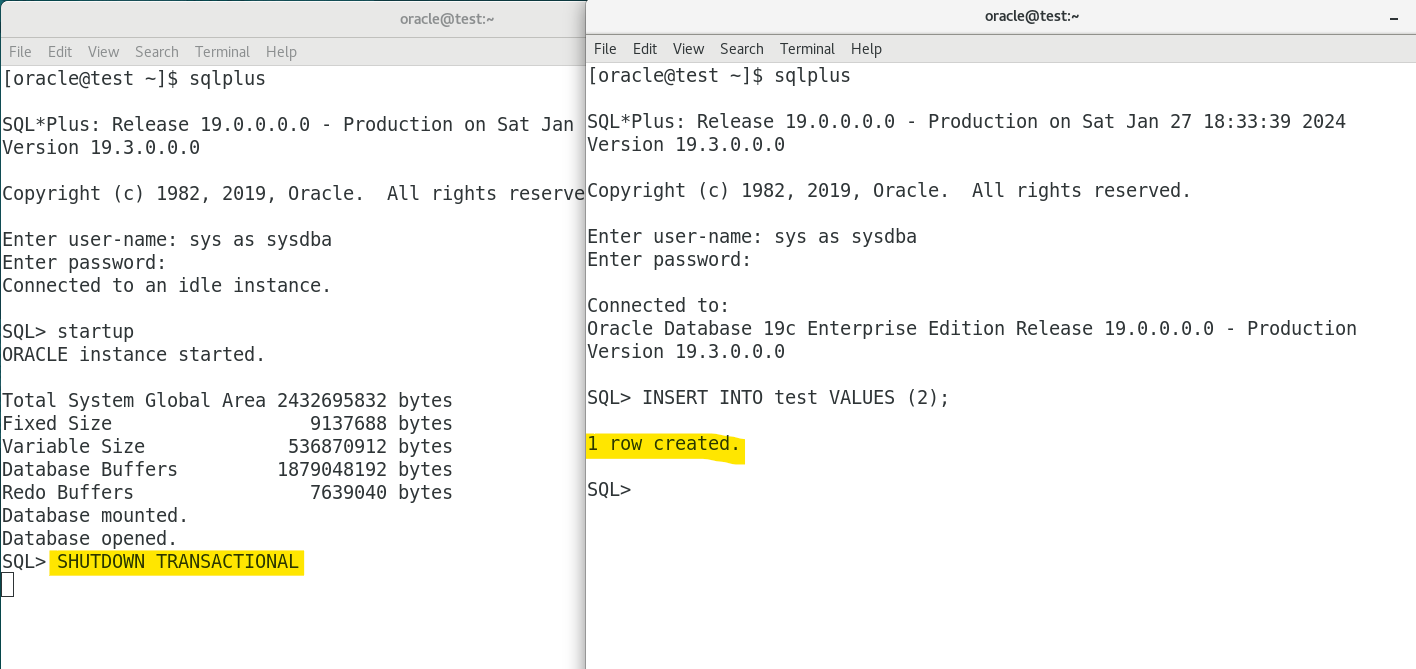
Task: Click Copyright line in left terminal
Action: pos(293,194)
